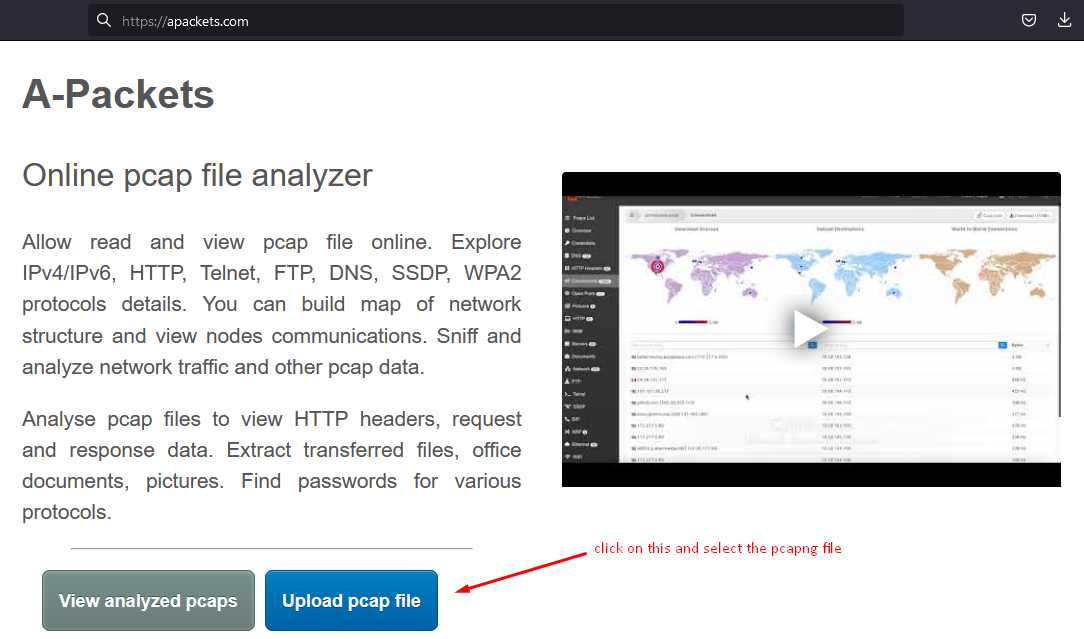Image resolution: width=1084 pixels, height=639 pixels.
Task: Select DNS item in the video sidebar
Action: tap(580, 255)
